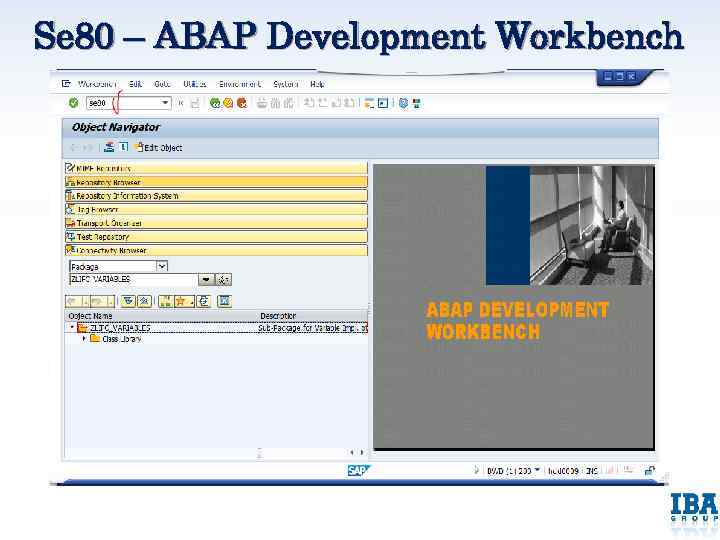Viewport: 720px width, 540px height.
Task: Open the Utilities menu
Action: coord(195,84)
